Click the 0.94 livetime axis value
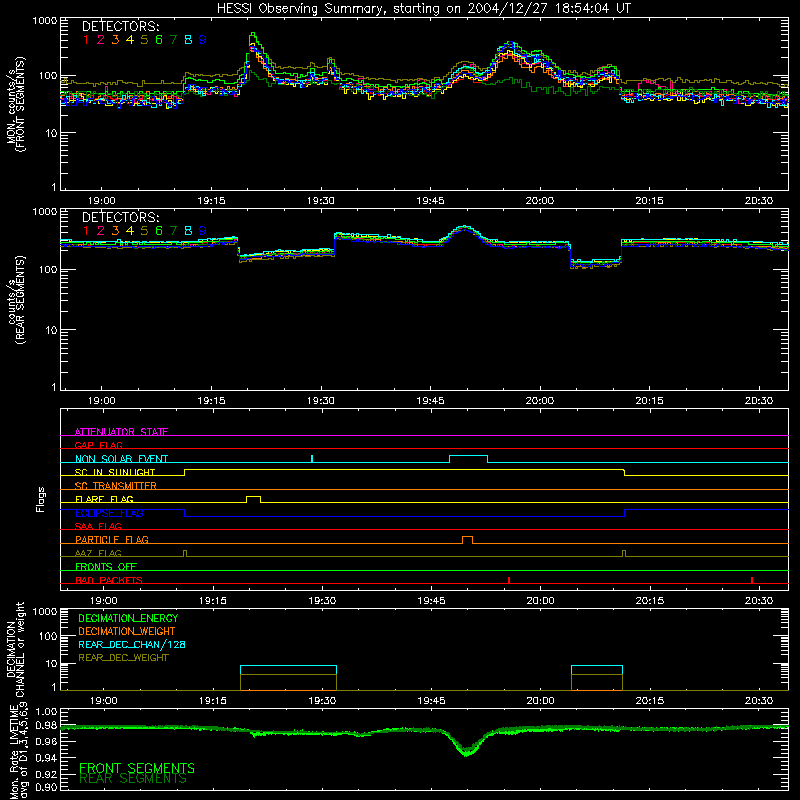This screenshot has height=800, width=800. pos(46,758)
